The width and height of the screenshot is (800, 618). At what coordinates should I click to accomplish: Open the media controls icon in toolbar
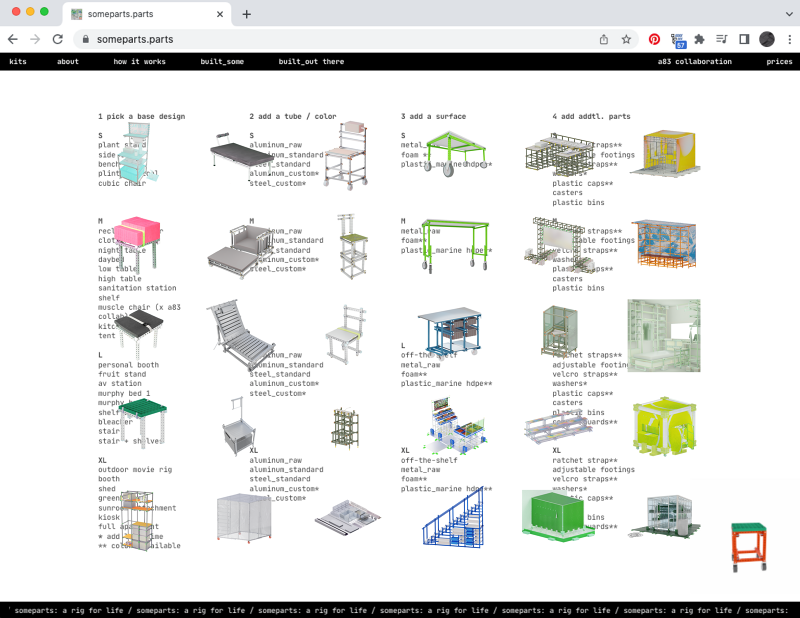tap(722, 39)
